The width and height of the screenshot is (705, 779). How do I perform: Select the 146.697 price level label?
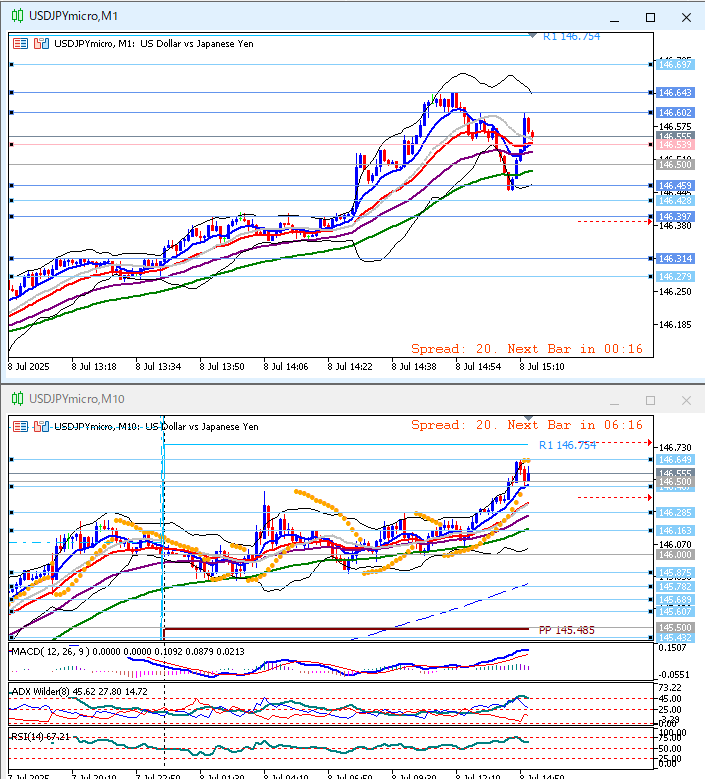675,65
